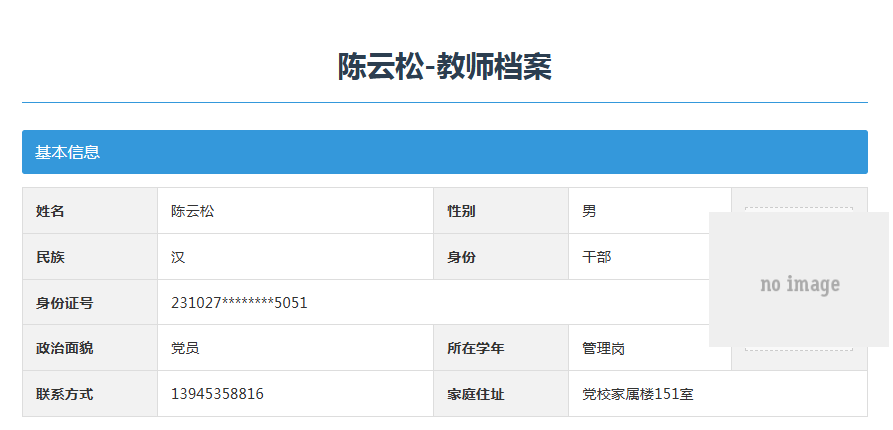Select the 基本信息 section header bar

444,152
